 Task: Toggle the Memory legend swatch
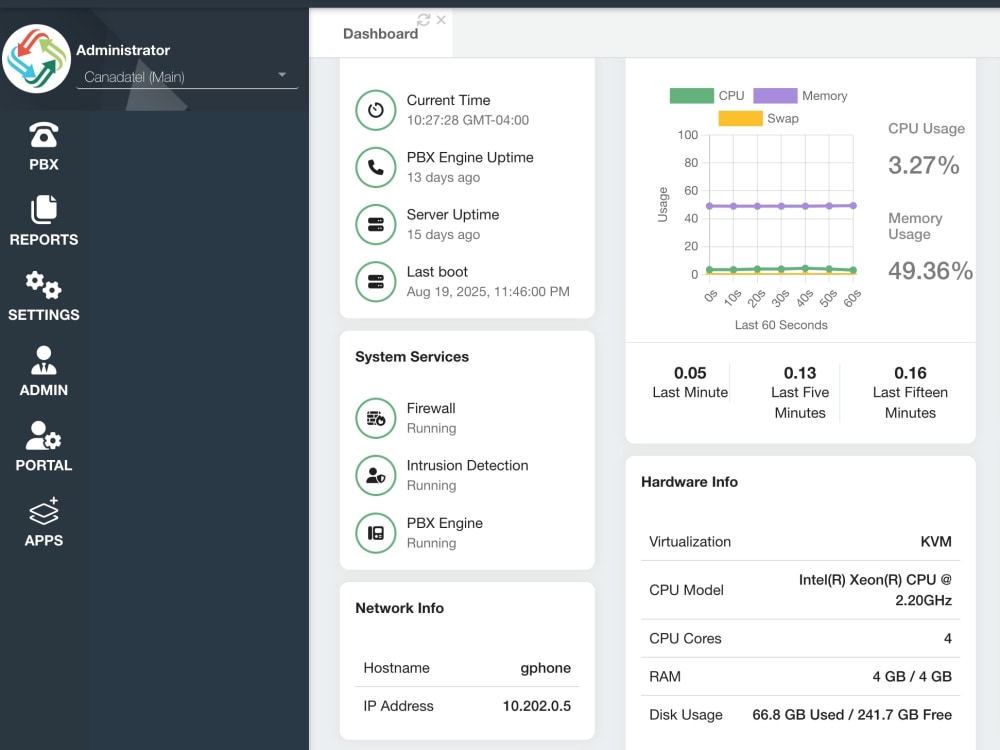coord(775,96)
